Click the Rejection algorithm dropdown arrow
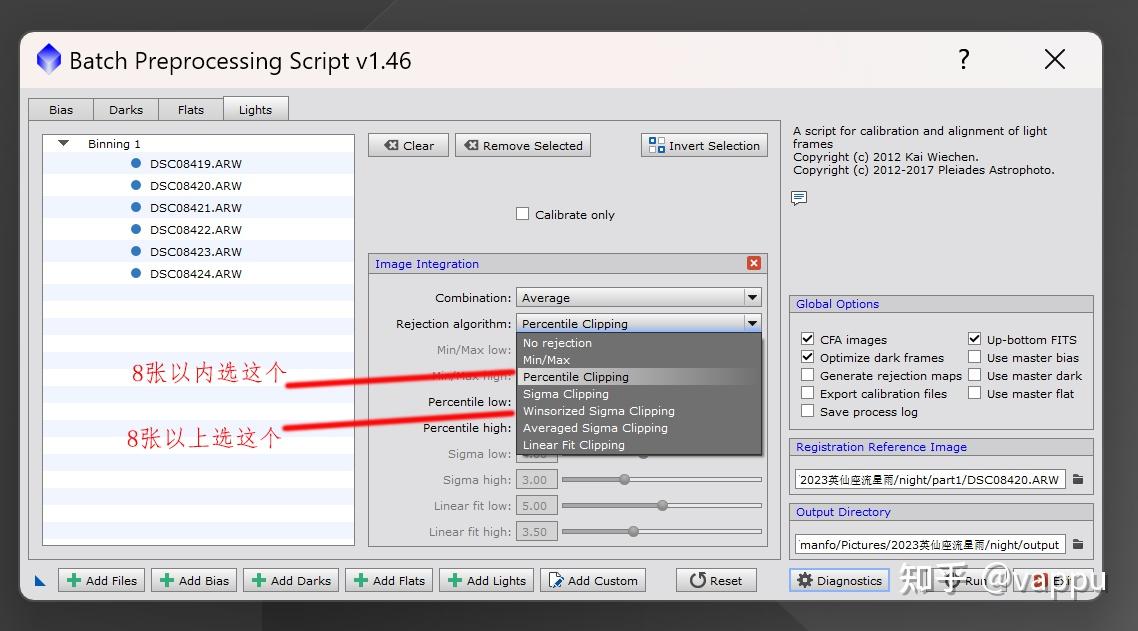 point(753,323)
